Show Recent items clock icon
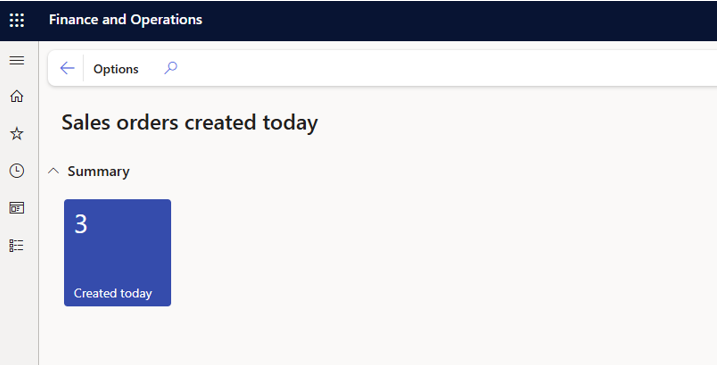Image resolution: width=717 pixels, height=365 pixels. coord(17,171)
